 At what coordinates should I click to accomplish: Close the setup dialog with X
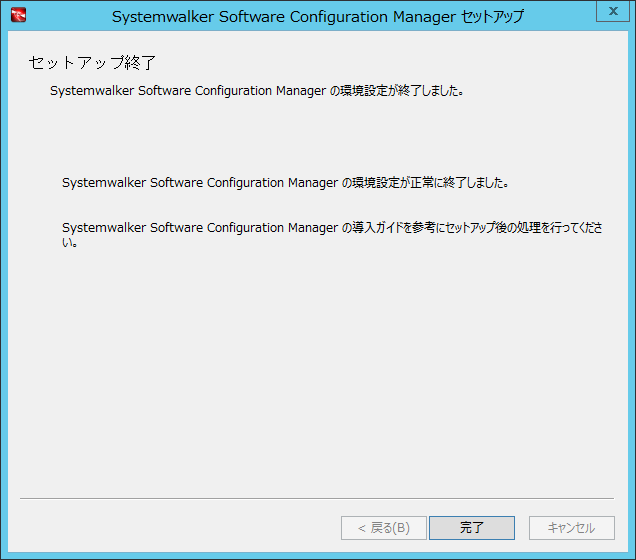(613, 11)
